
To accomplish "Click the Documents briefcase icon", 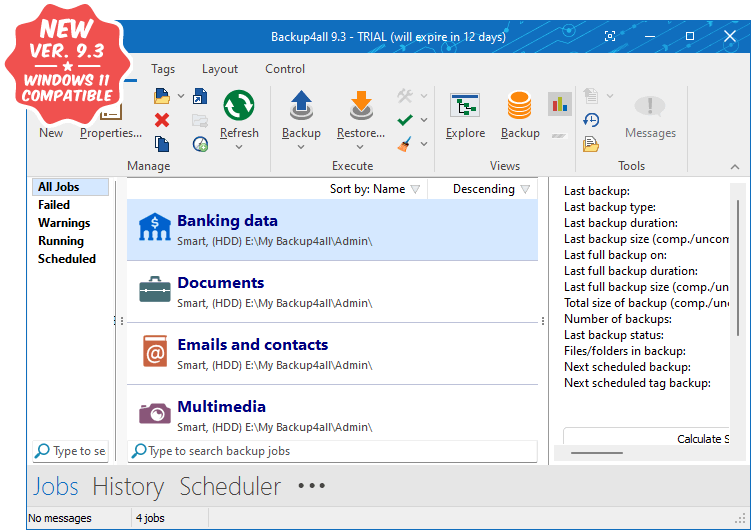I will 155,289.
